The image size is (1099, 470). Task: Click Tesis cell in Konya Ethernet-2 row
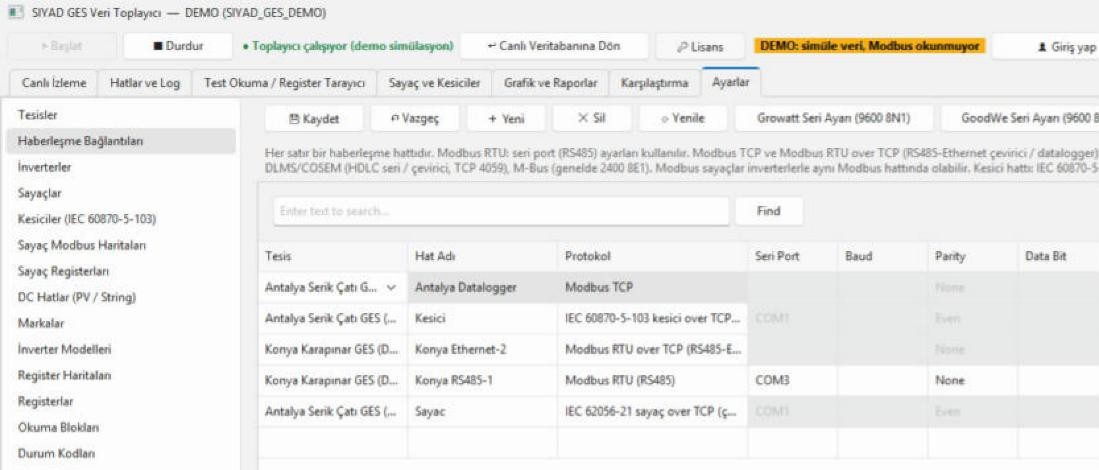[x=332, y=350]
